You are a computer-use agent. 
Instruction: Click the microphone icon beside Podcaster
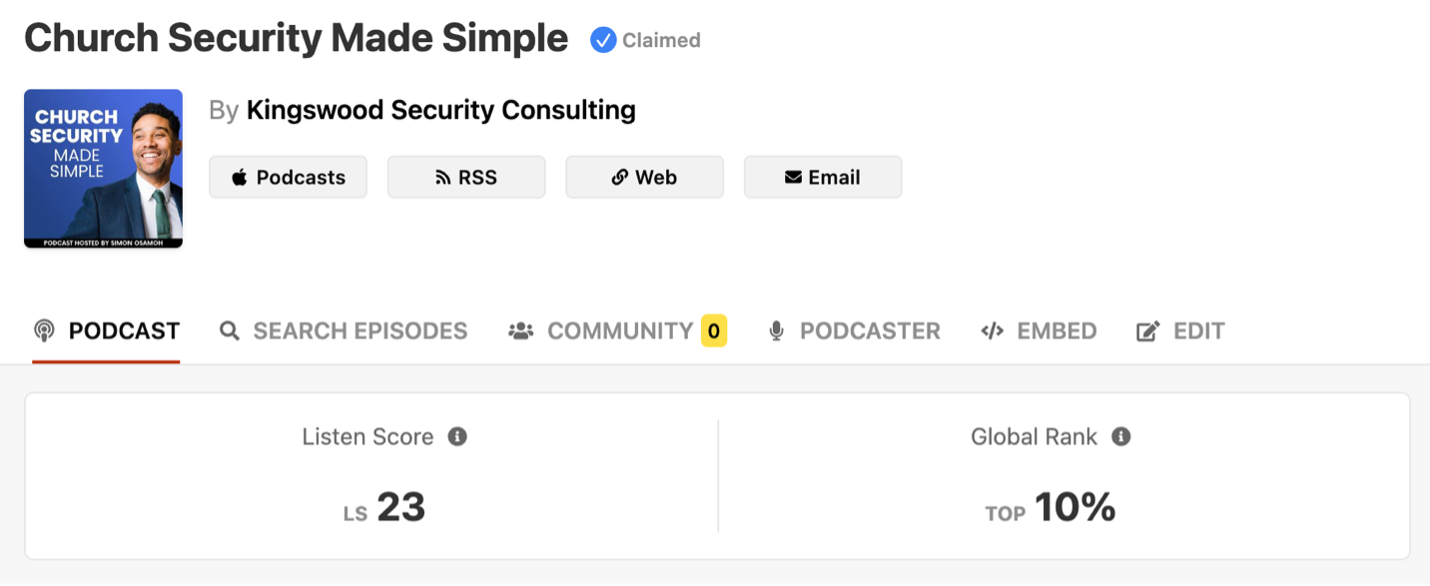coord(776,331)
